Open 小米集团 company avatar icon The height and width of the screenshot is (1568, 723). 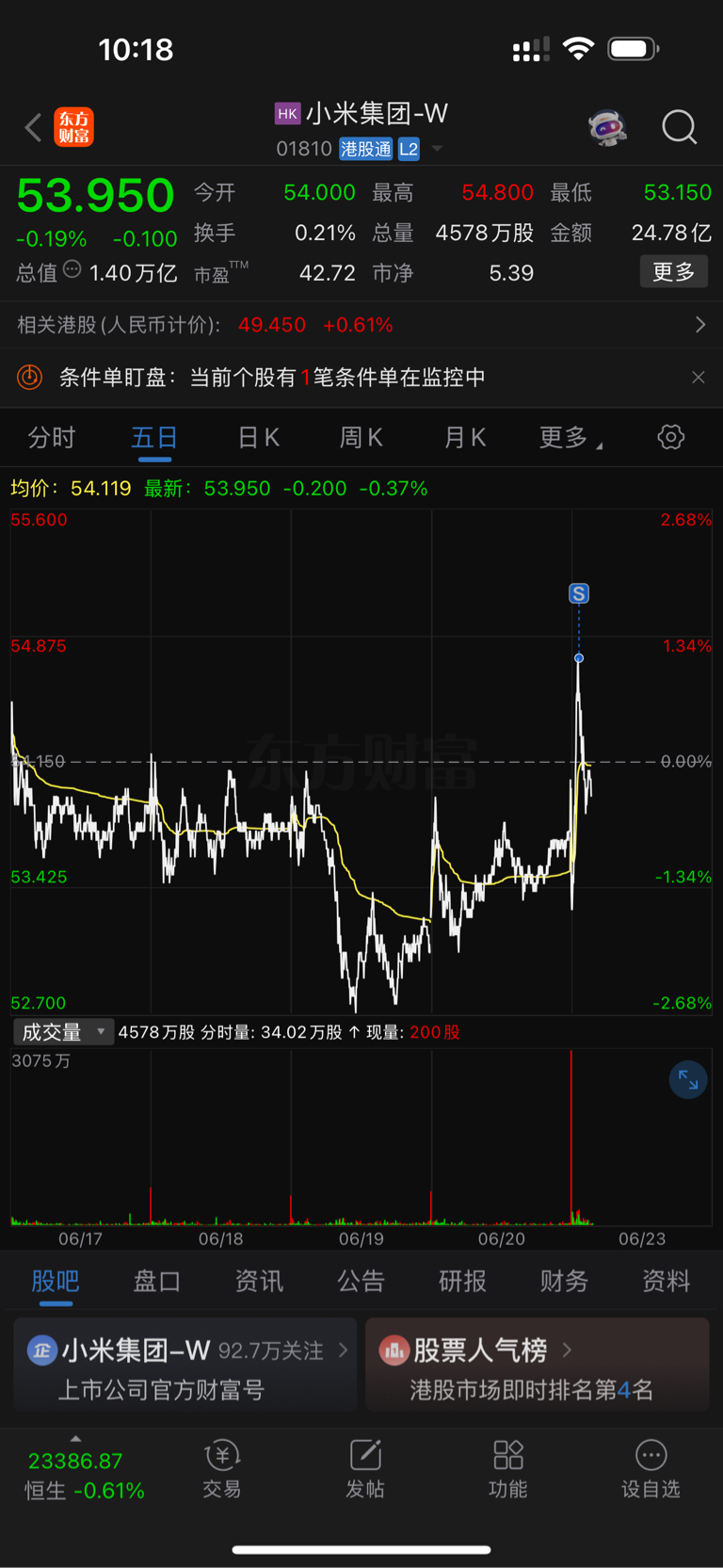pos(41,1350)
